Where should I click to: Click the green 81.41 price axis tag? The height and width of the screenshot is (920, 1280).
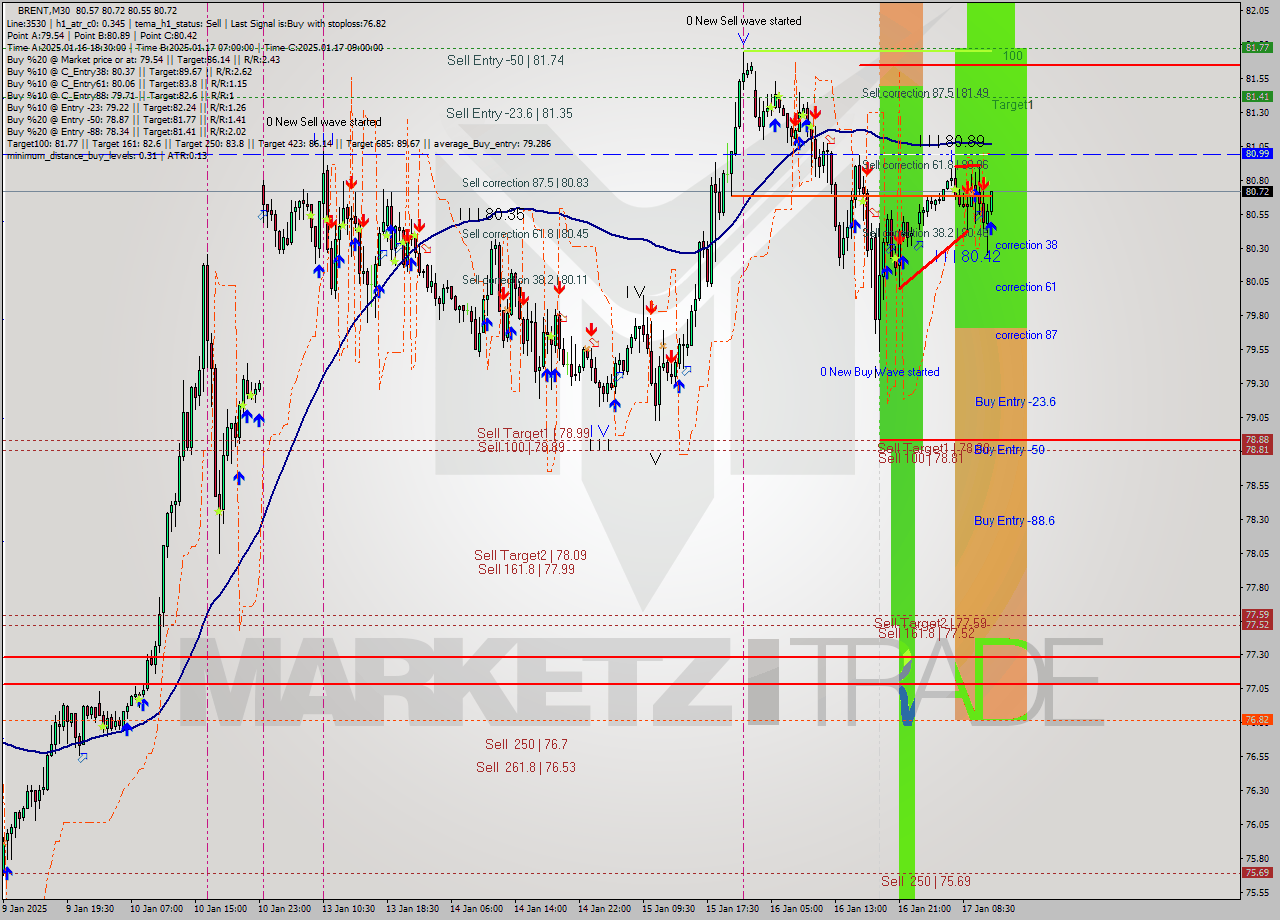[1257, 96]
